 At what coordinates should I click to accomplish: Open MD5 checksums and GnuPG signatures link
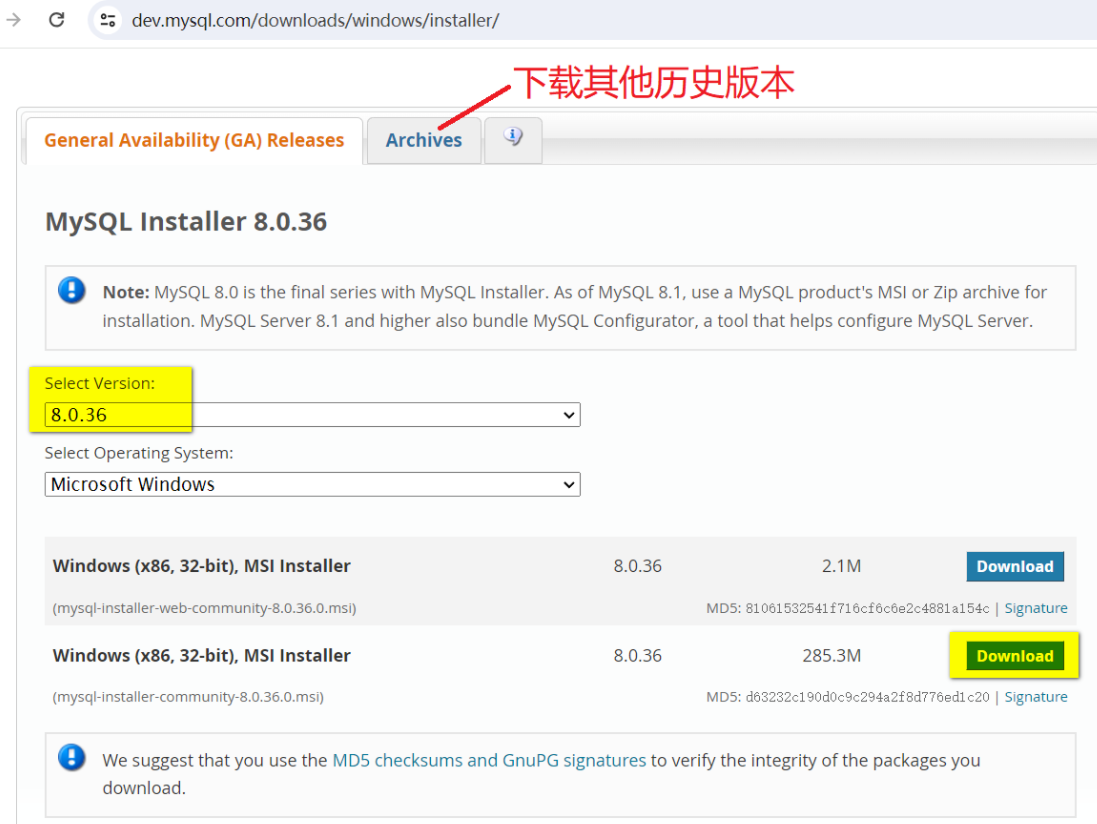point(489,760)
